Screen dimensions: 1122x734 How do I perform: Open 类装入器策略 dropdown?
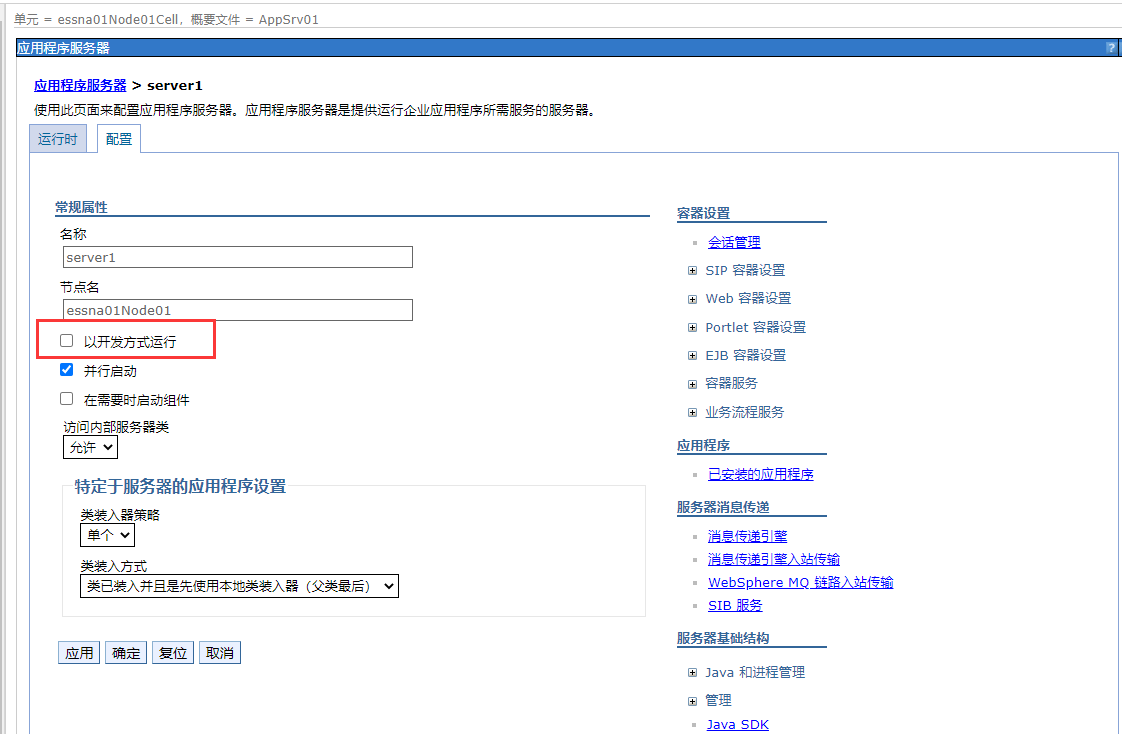107,535
